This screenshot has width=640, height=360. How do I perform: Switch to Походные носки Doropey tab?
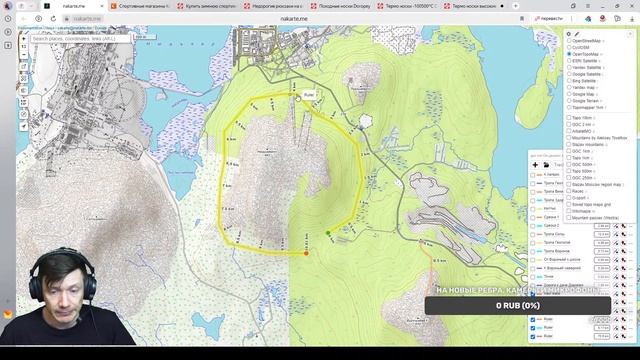pos(341,6)
